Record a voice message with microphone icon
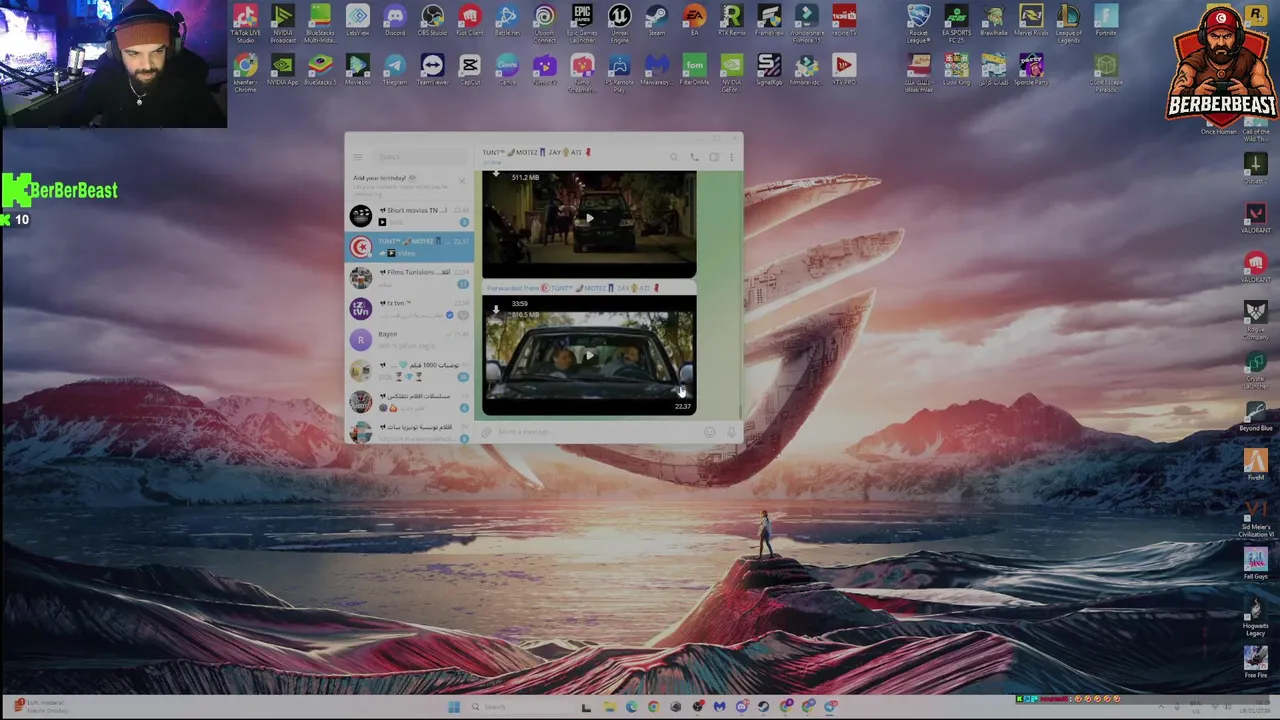This screenshot has width=1280, height=720. [x=731, y=432]
